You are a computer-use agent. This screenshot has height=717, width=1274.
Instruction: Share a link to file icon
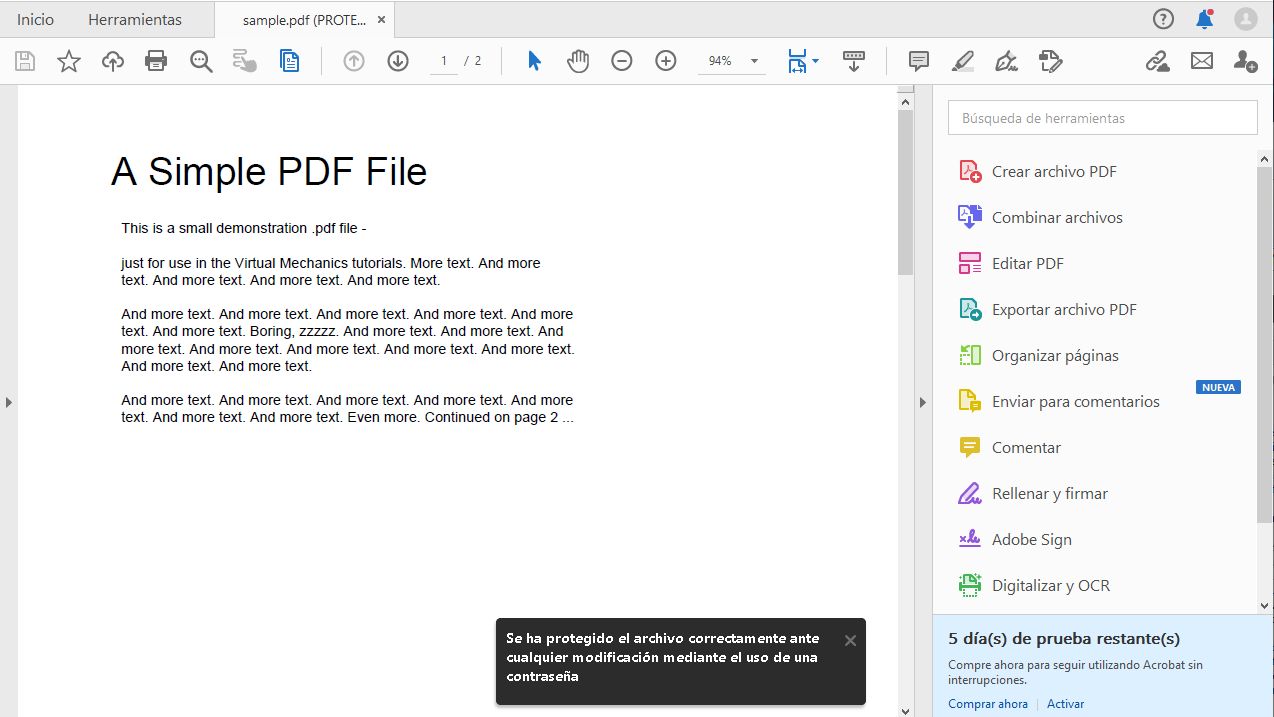(1158, 62)
